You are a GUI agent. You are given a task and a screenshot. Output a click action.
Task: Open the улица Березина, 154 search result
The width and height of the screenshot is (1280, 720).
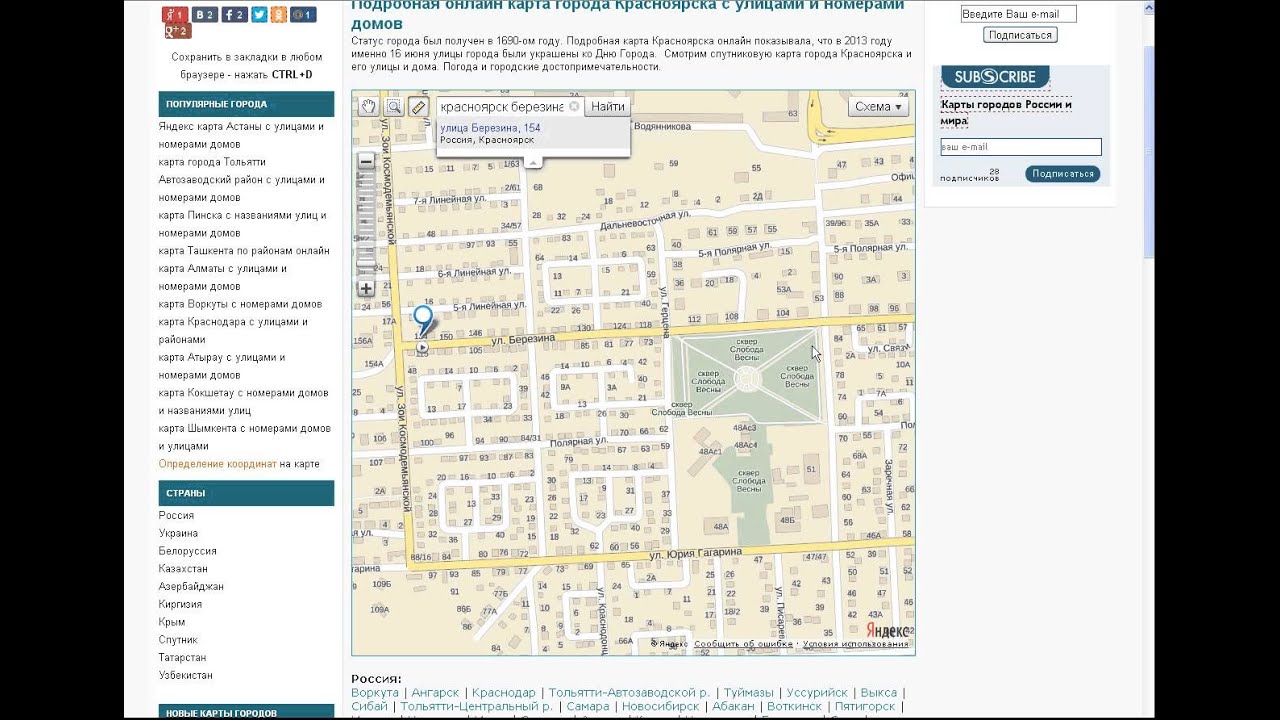pyautogui.click(x=490, y=128)
